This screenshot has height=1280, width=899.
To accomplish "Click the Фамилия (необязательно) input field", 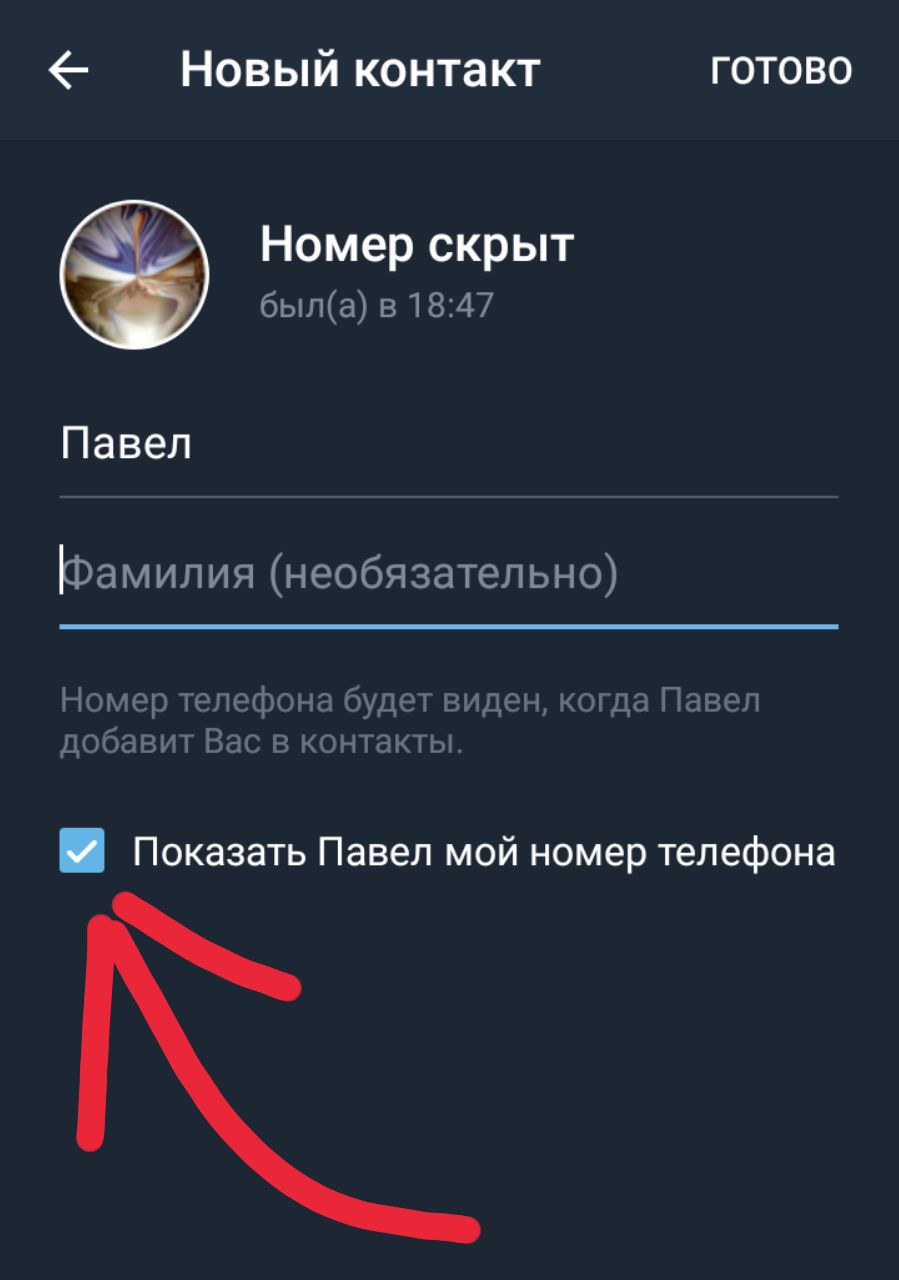I will [x=449, y=576].
